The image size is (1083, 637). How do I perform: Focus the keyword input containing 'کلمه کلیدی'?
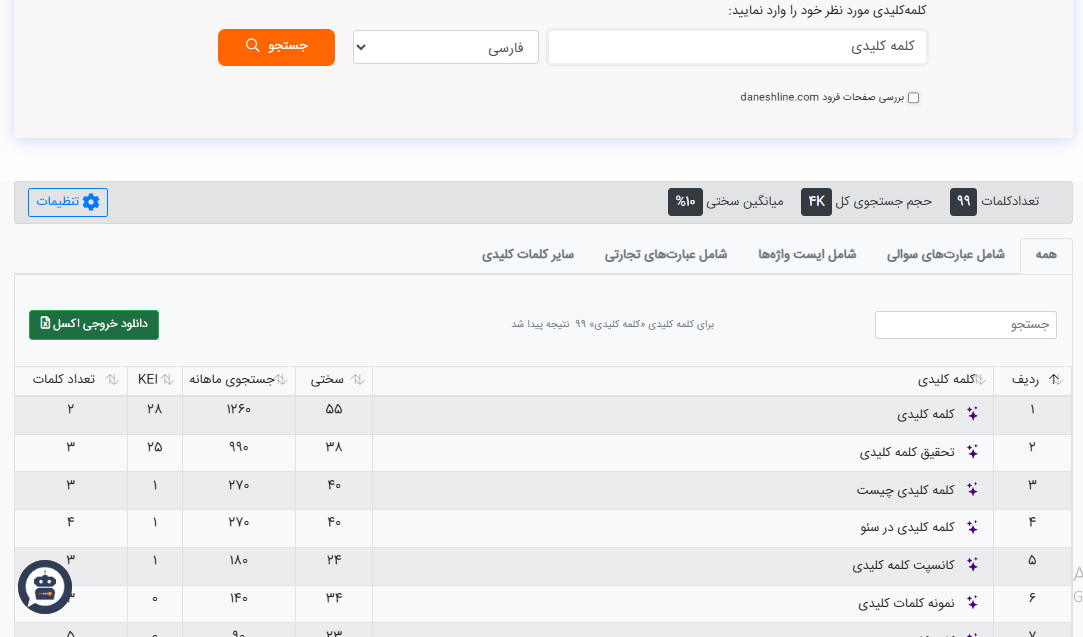[x=737, y=47]
